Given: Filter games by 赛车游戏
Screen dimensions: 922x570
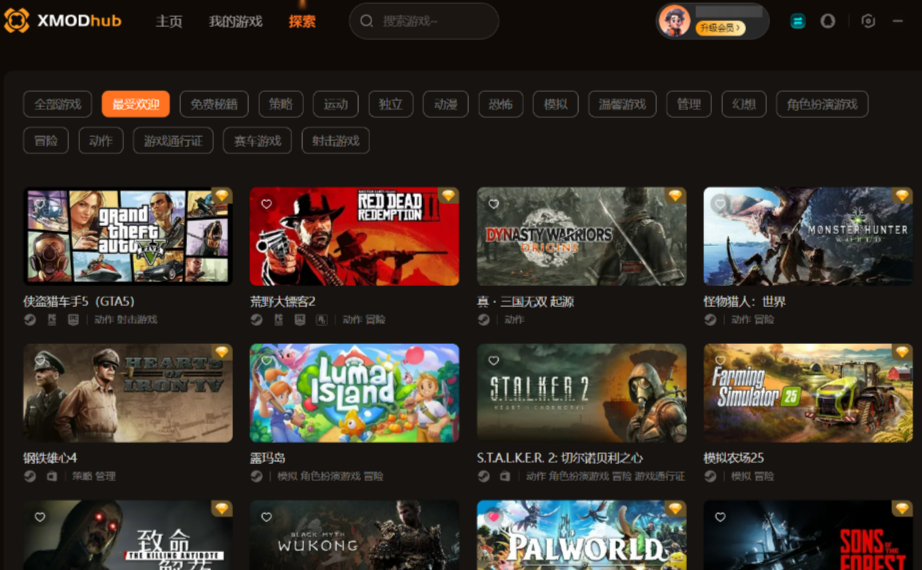Looking at the screenshot, I should 258,141.
